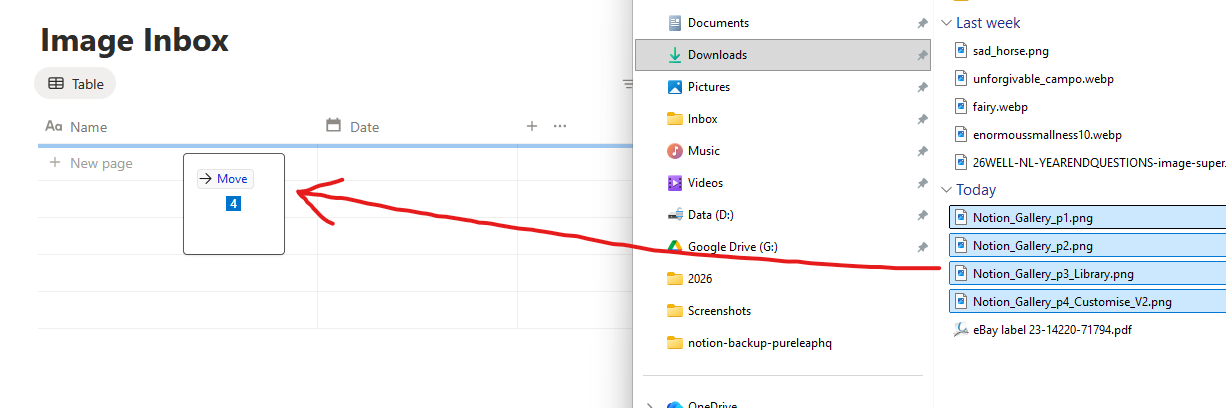Collapse the Today file group
1226x408 pixels.
tap(945, 190)
